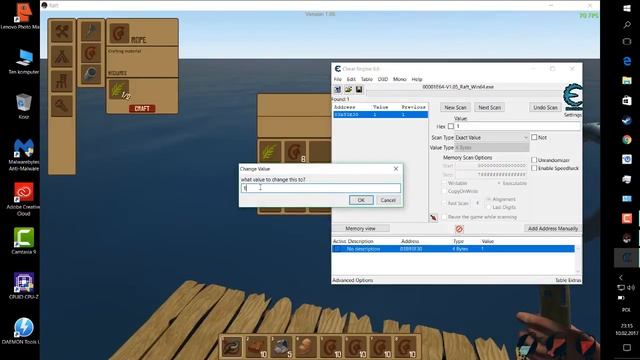This screenshot has width=640, height=360.
Task: Toggle the Writable checkbox
Action: 444,183
